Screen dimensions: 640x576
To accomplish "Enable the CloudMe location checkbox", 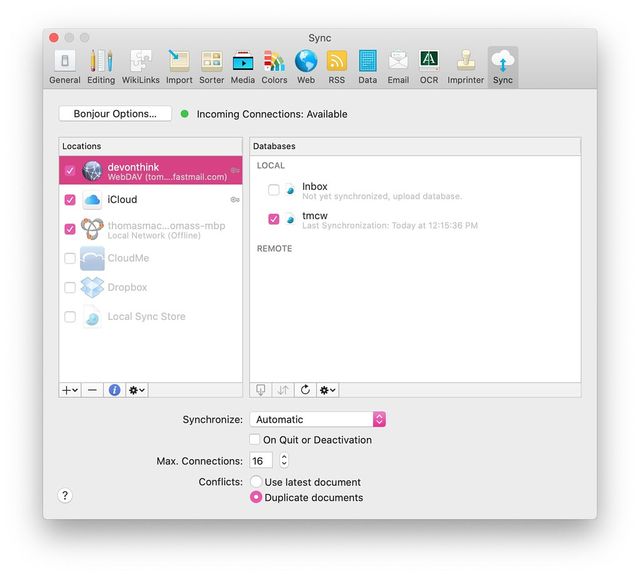I will pos(70,258).
